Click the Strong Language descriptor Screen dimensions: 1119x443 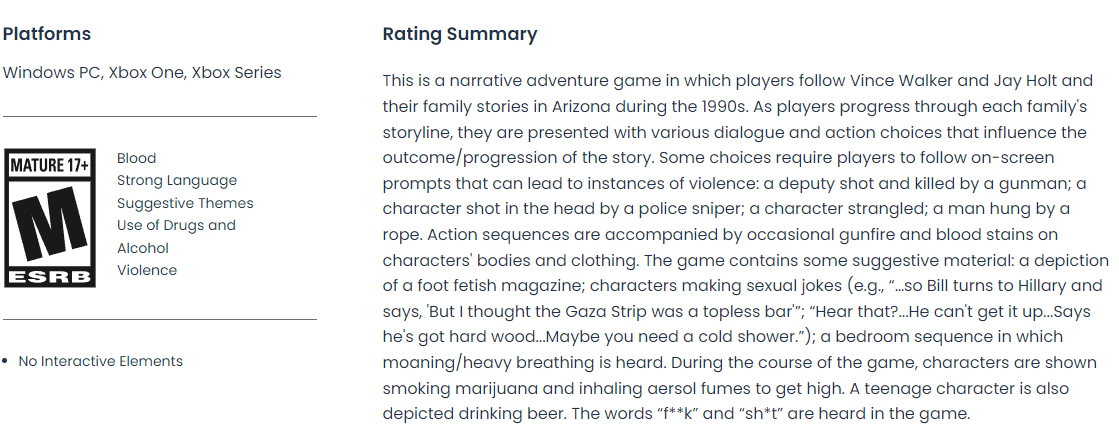[x=177, y=180]
